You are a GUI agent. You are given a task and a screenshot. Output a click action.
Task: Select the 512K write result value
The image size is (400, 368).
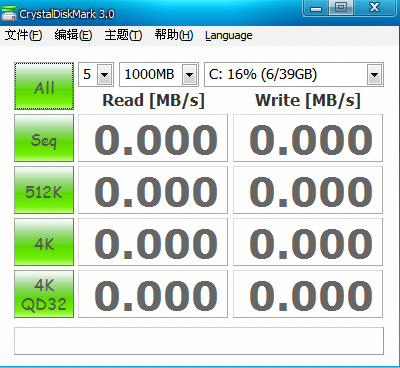[x=308, y=190]
